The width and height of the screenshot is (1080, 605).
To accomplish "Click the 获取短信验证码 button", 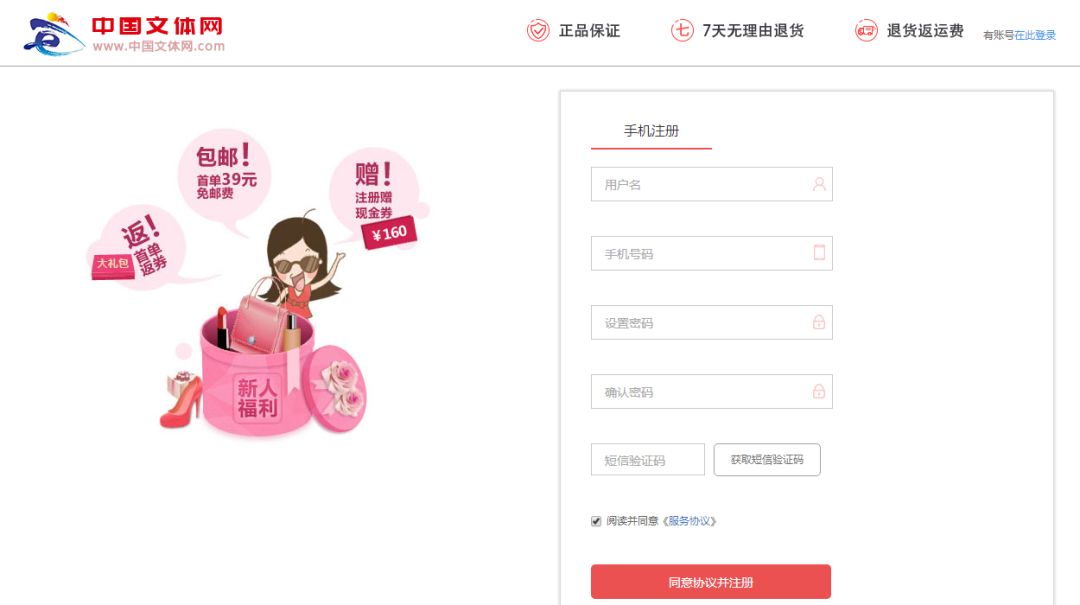I will [767, 460].
